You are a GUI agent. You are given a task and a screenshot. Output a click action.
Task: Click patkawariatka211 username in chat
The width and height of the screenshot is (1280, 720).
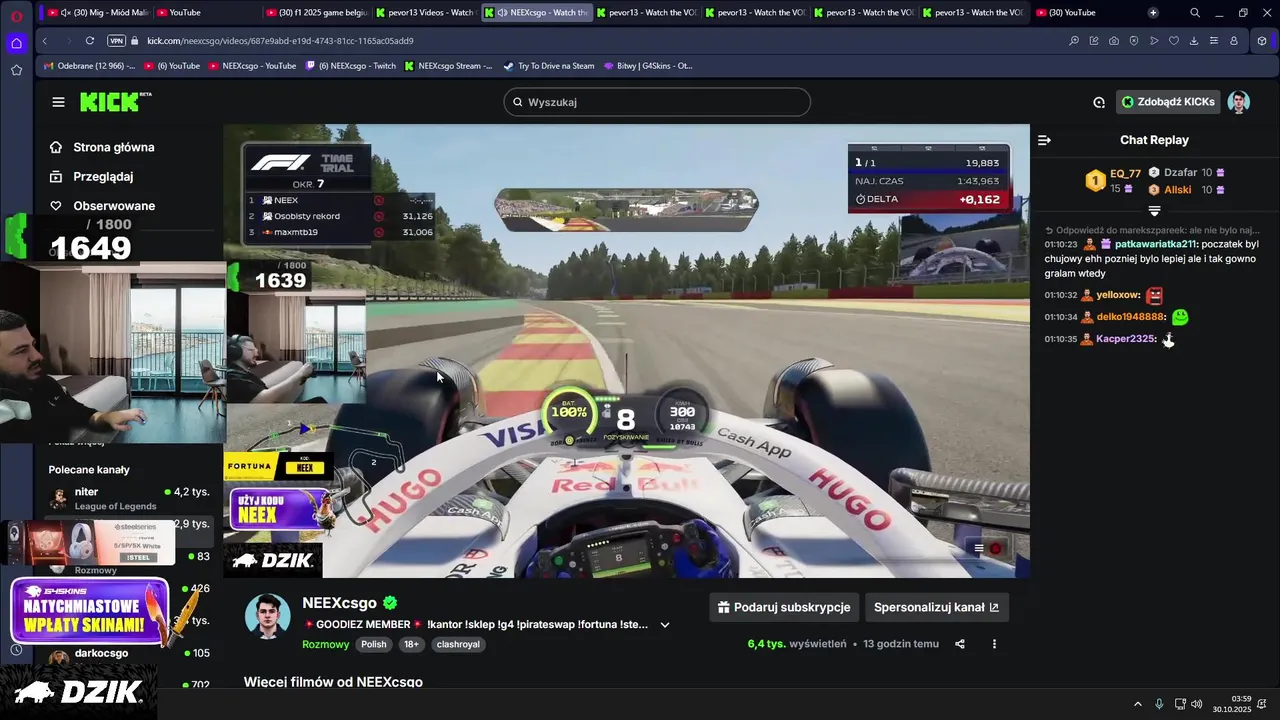pyautogui.click(x=1156, y=244)
